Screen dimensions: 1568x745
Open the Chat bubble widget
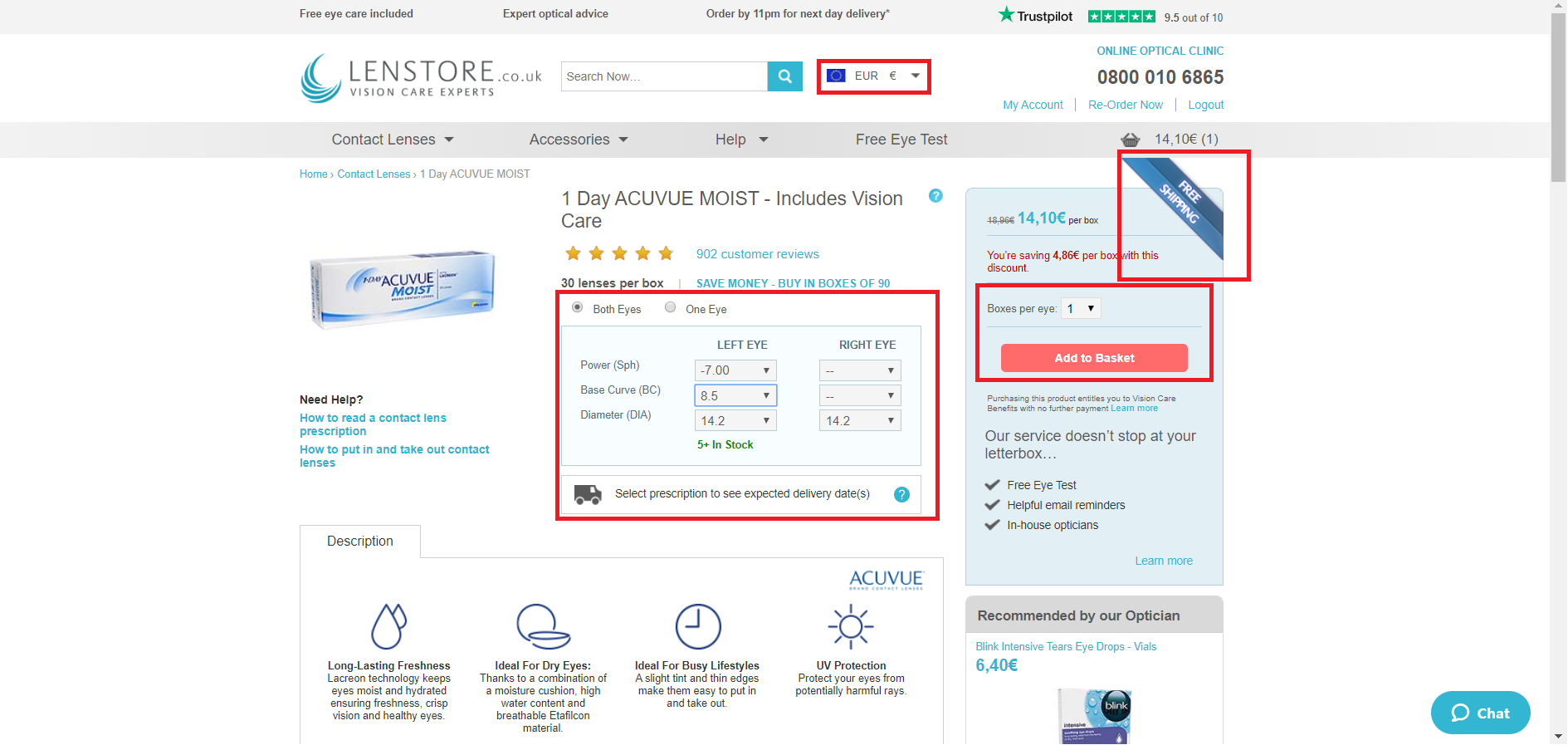1480,713
